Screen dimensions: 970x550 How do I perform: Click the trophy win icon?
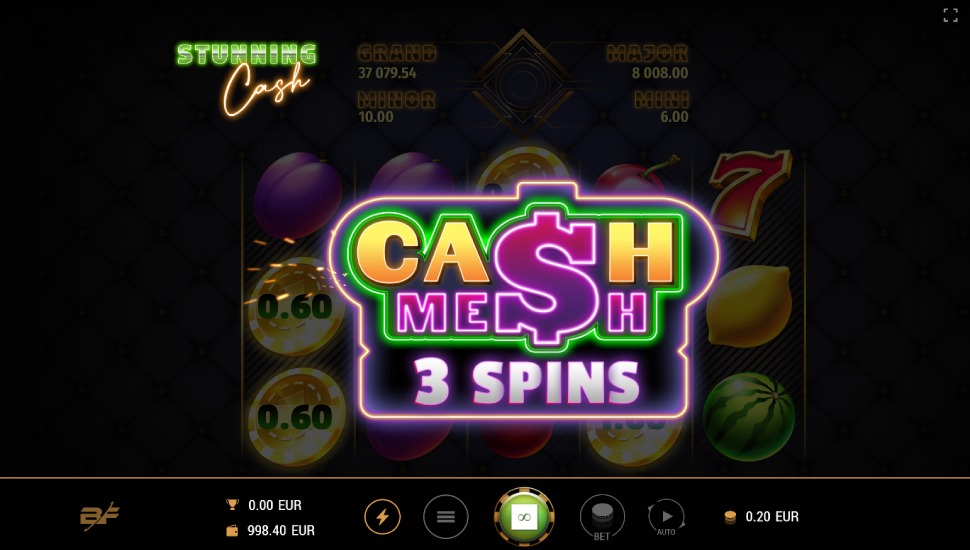pyautogui.click(x=232, y=504)
